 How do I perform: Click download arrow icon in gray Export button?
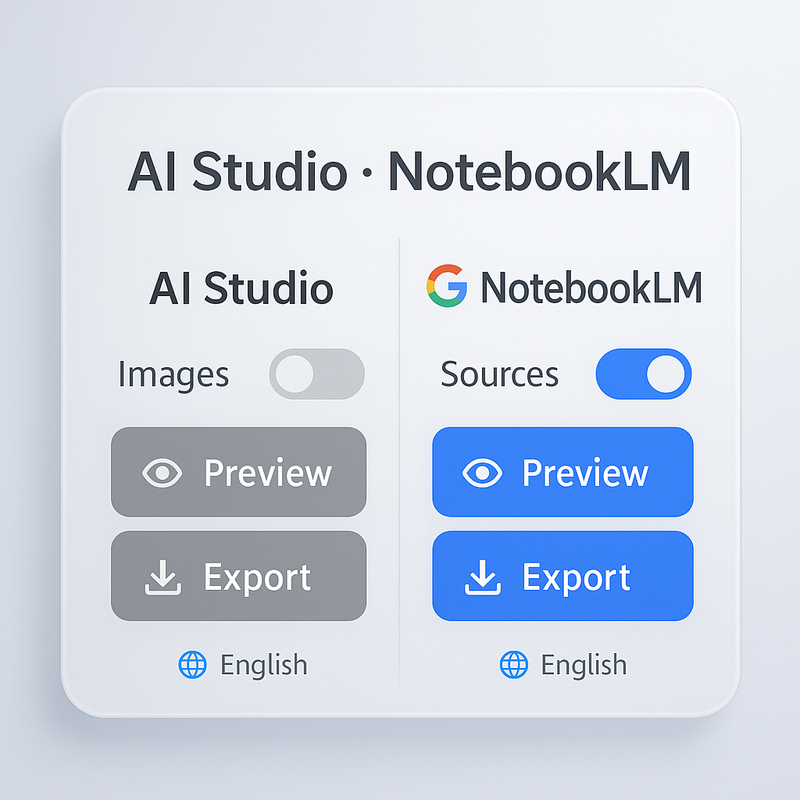(x=163, y=578)
